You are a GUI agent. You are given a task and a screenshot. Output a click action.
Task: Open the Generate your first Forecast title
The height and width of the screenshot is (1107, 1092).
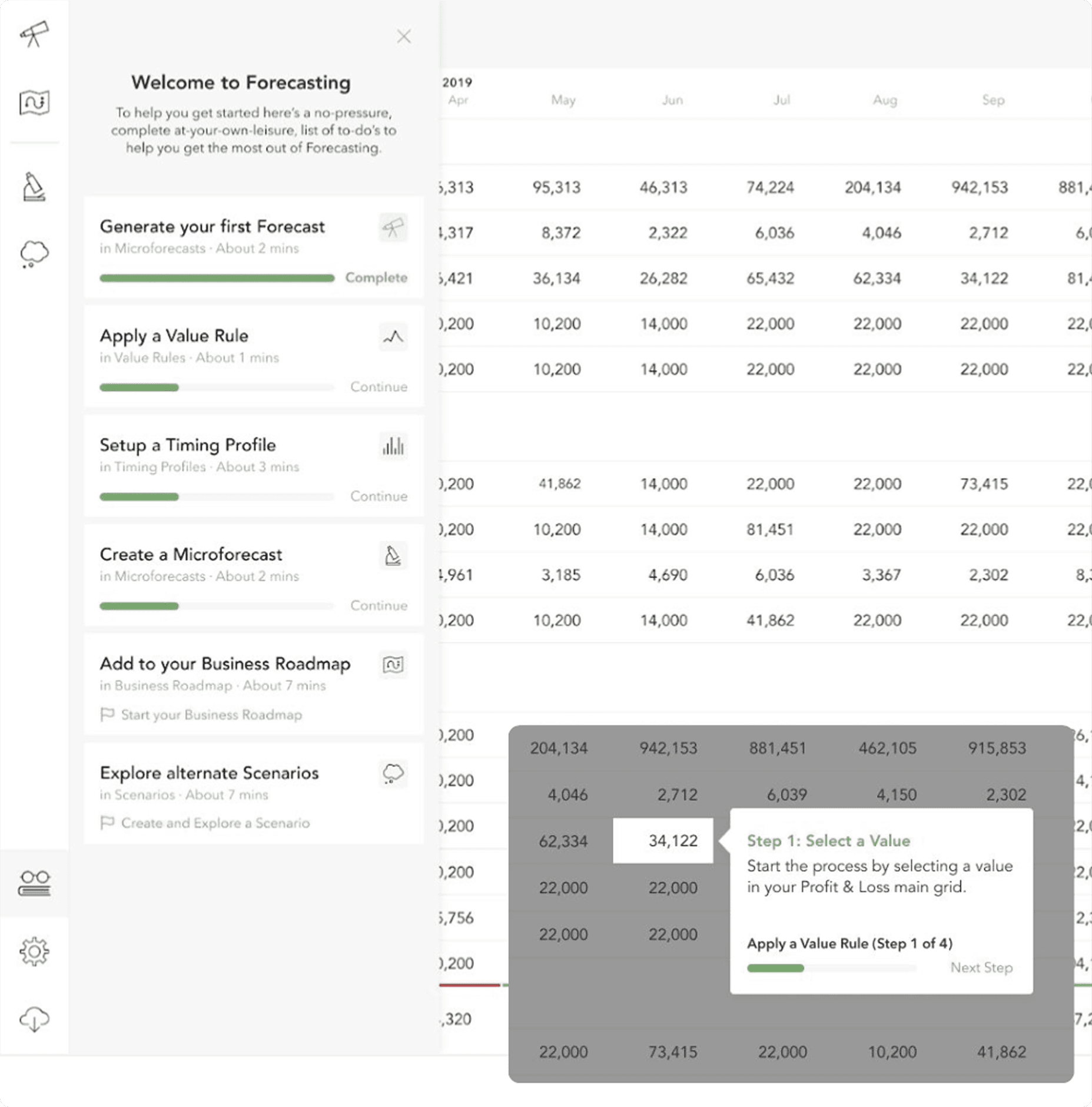pyautogui.click(x=212, y=227)
